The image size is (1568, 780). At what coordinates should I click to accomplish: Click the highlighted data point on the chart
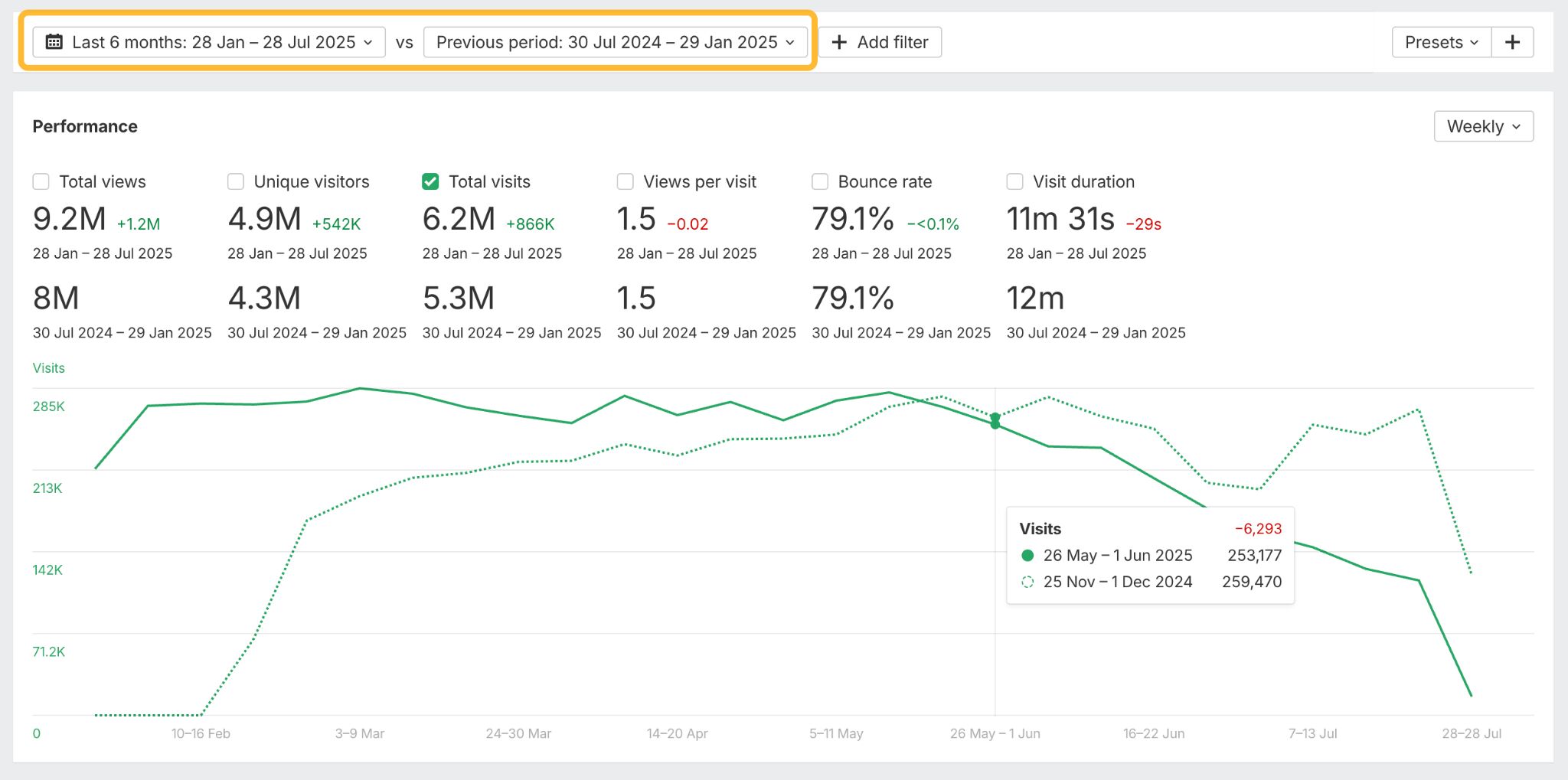coord(995,420)
